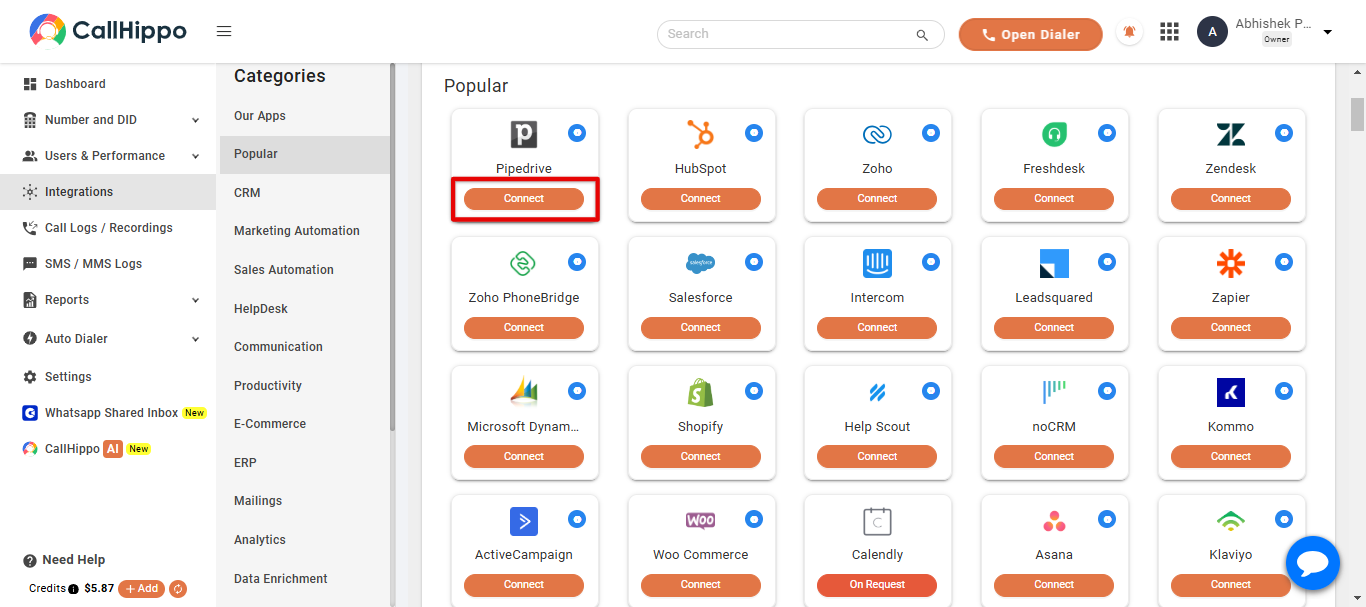Click the Open Dialer button
1366x607 pixels.
click(x=1030, y=34)
